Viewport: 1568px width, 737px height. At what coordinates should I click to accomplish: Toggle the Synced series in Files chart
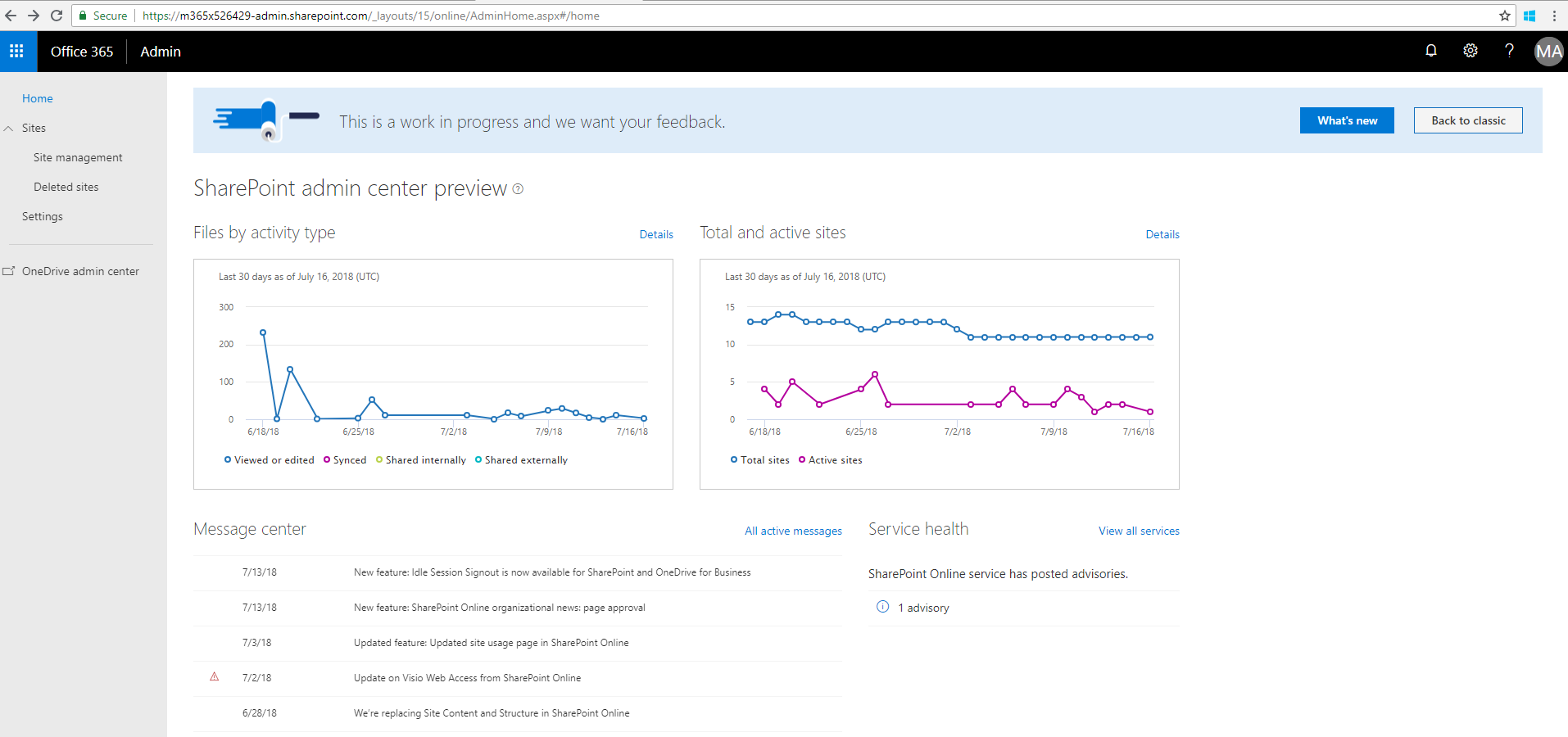click(x=344, y=459)
